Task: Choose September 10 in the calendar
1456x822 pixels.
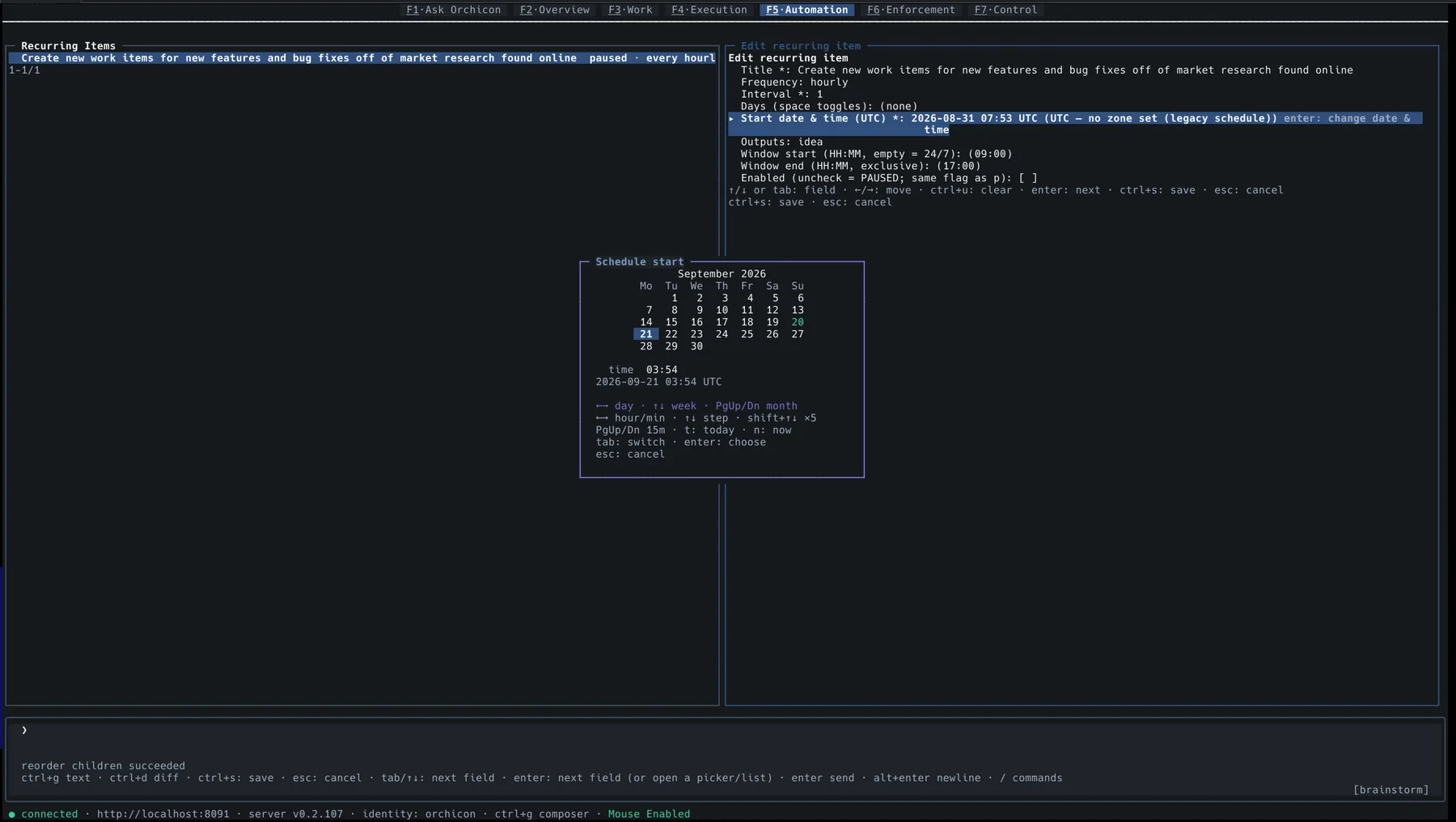Action: (x=722, y=311)
